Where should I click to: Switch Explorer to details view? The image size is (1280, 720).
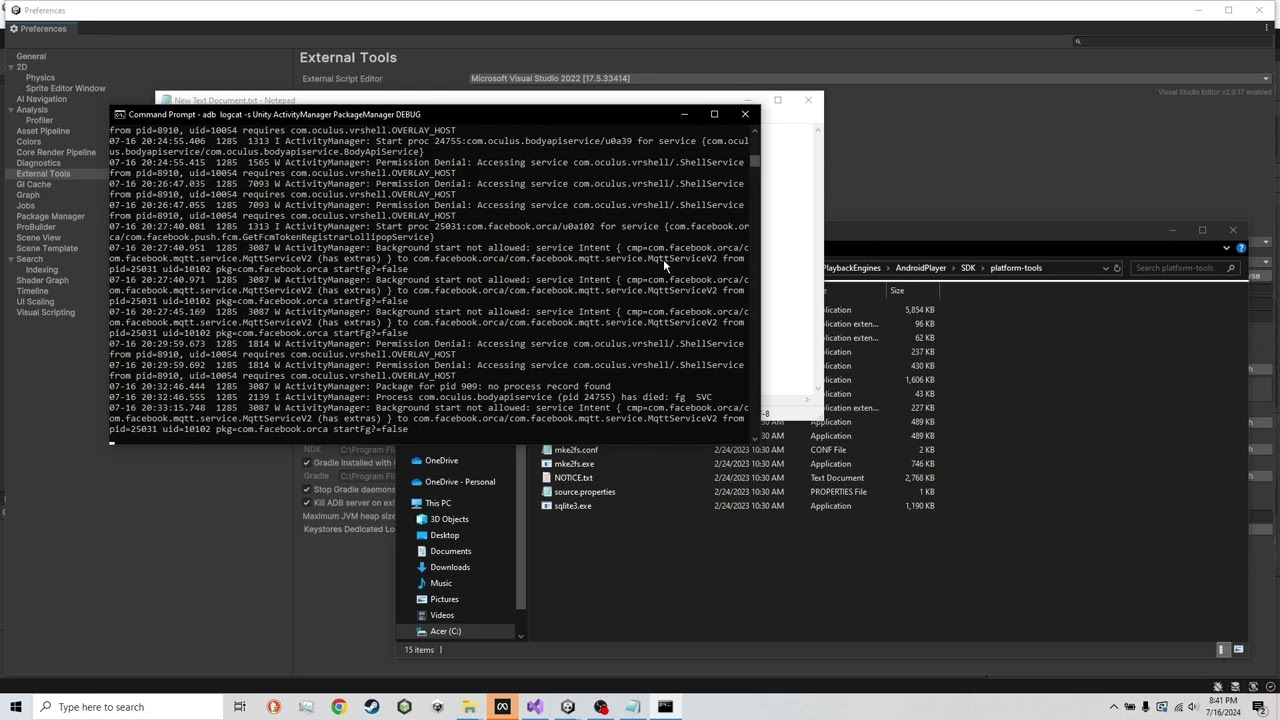pos(1221,650)
